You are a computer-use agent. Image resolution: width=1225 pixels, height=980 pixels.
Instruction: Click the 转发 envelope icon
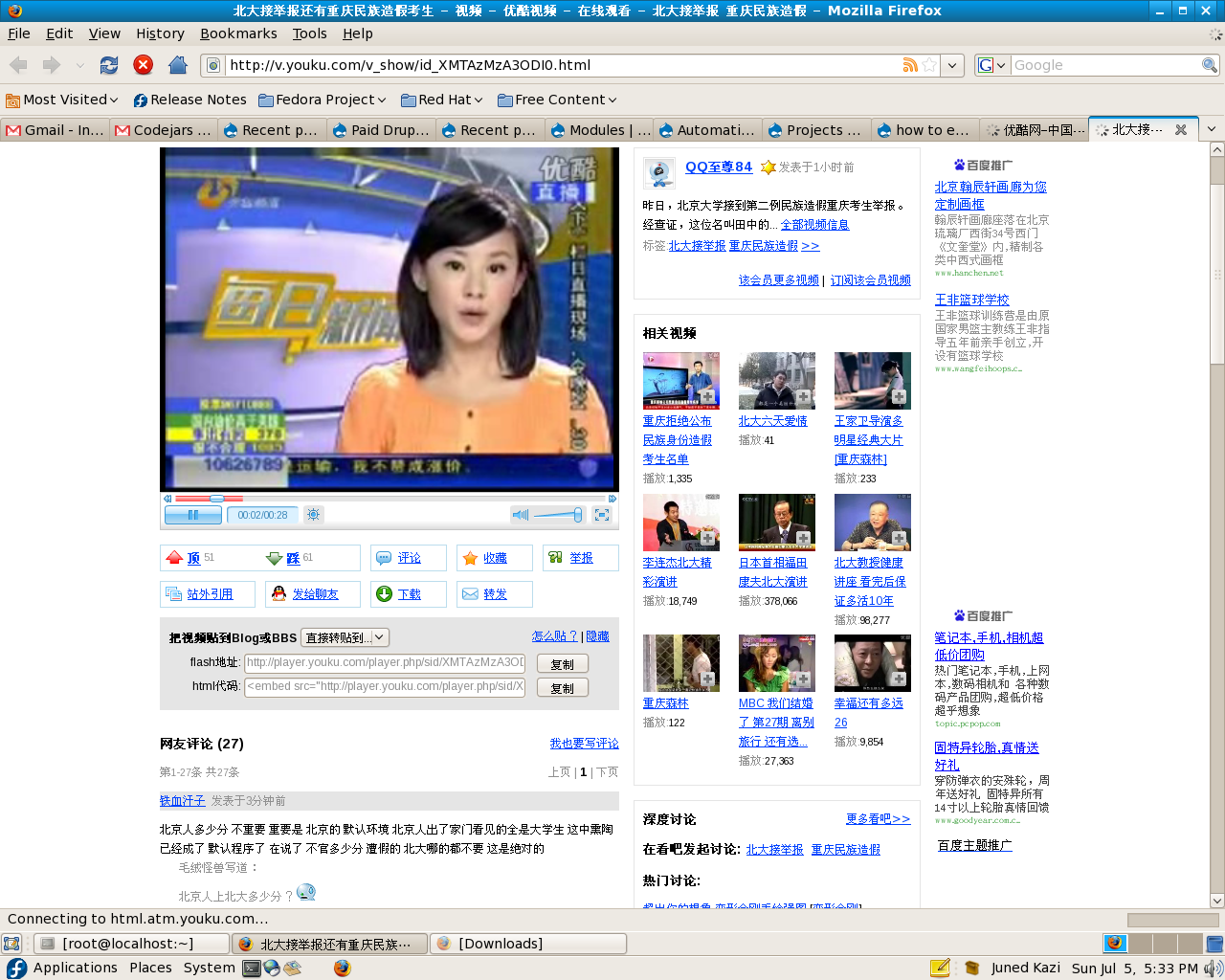(470, 594)
